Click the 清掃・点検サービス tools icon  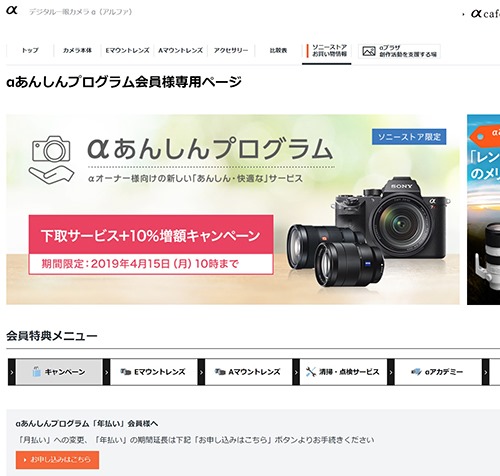tap(311, 372)
